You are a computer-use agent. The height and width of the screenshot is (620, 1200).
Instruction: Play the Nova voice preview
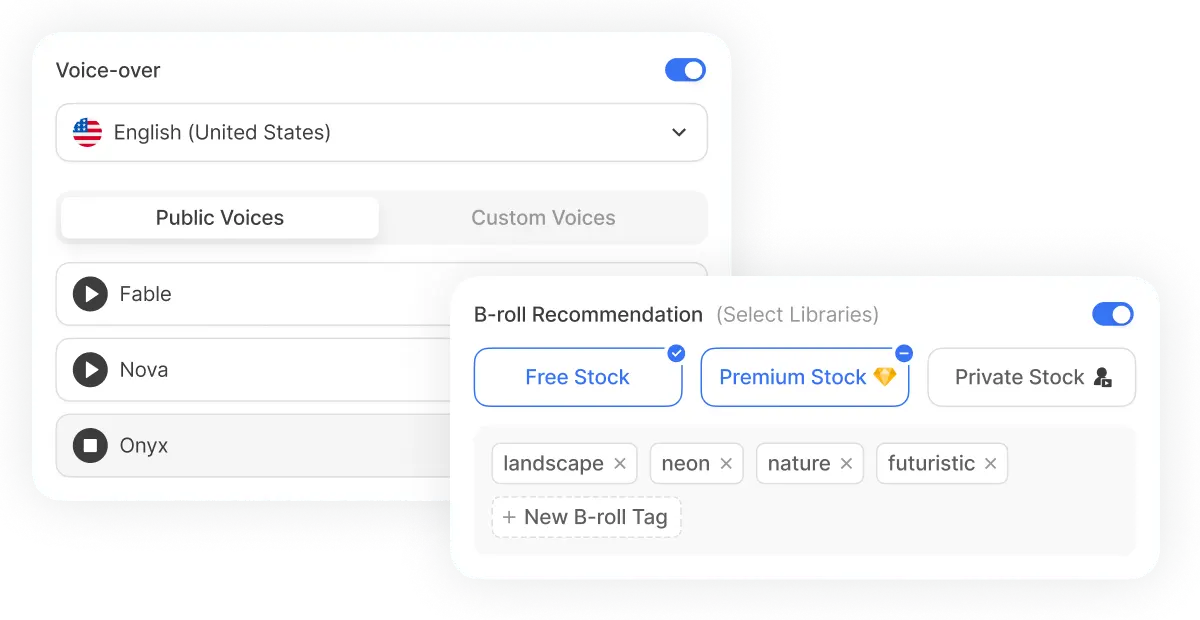[91, 370]
